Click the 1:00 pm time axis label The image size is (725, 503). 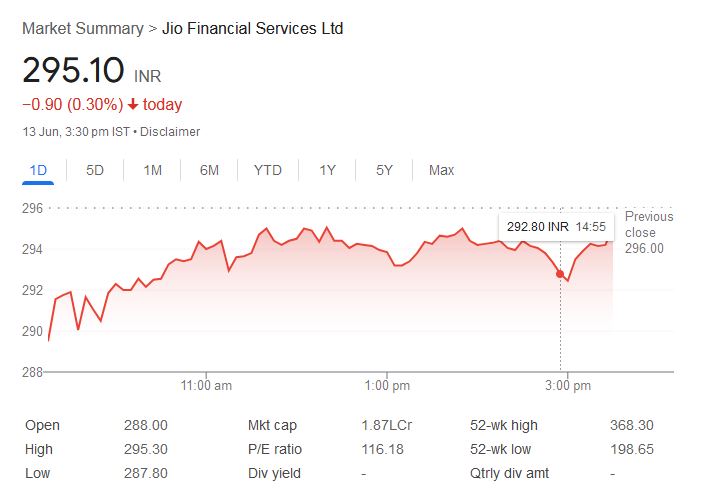pos(387,385)
